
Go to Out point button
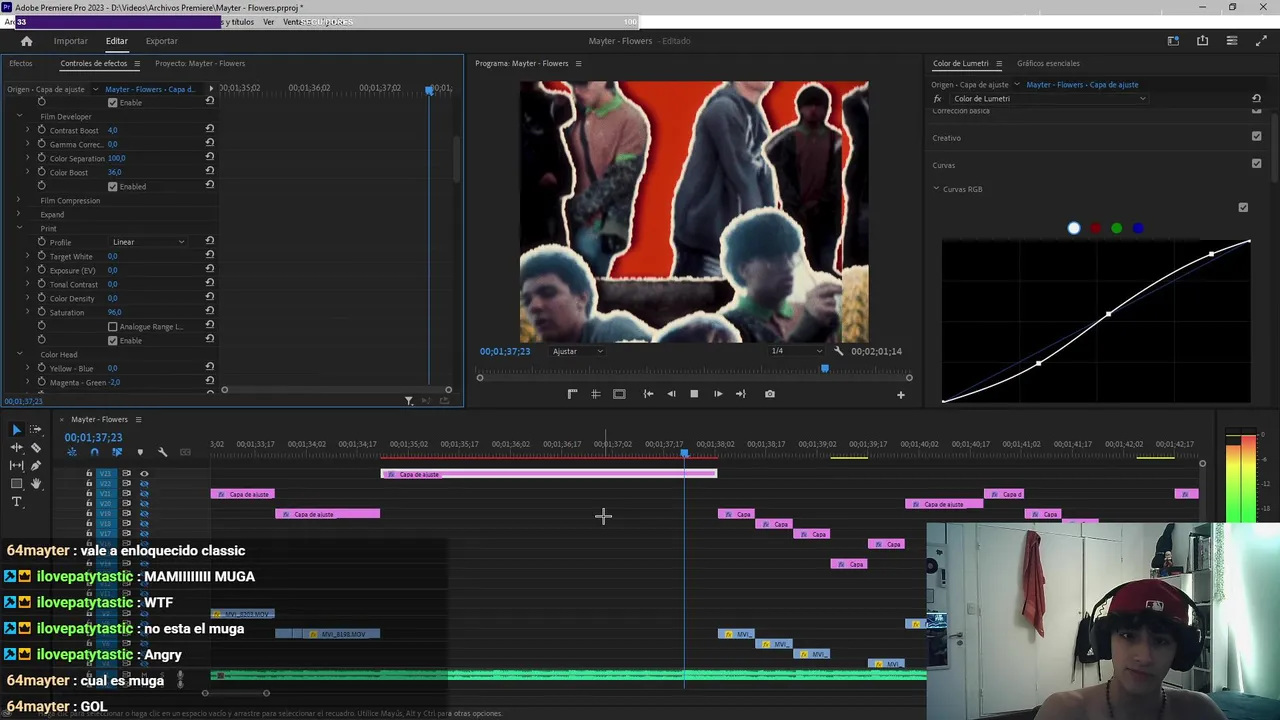pos(740,394)
